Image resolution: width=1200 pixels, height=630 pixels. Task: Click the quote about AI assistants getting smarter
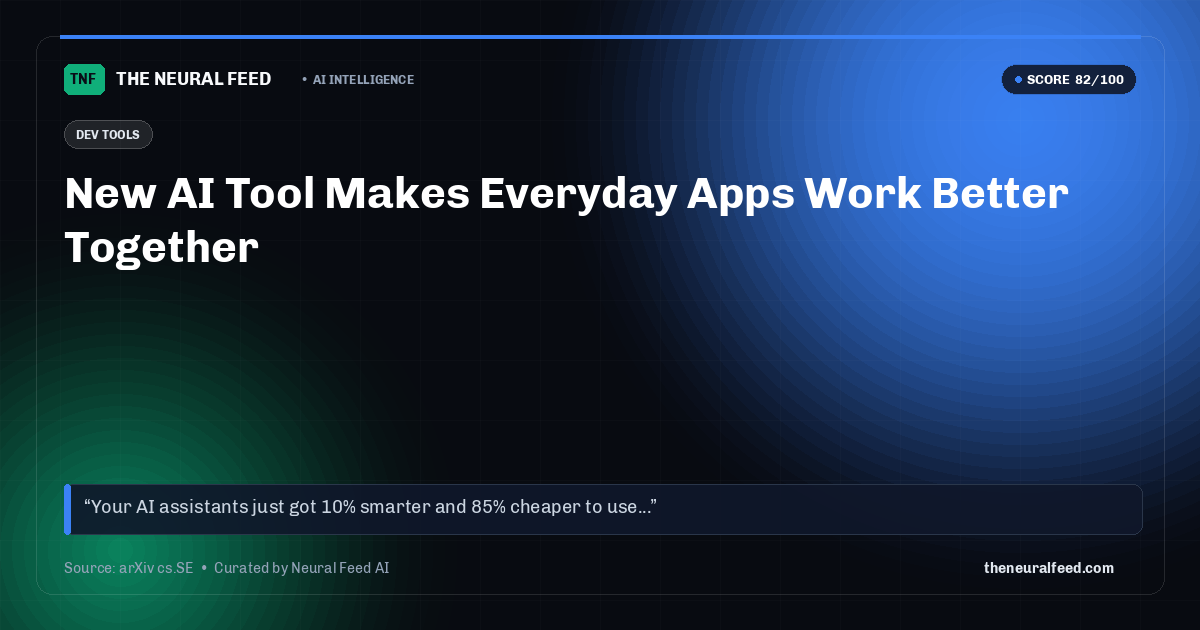coord(603,509)
